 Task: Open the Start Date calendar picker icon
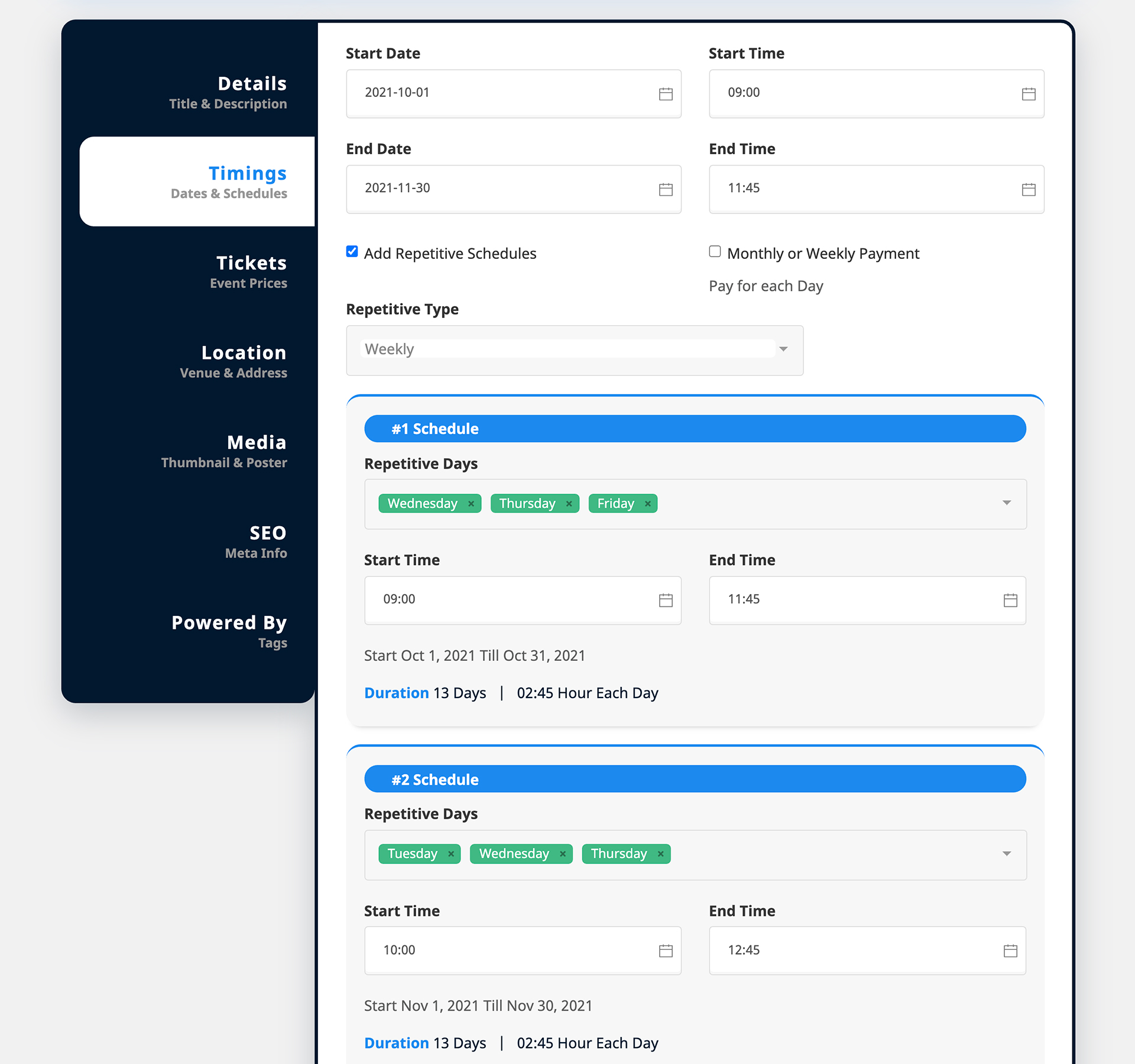[x=666, y=94]
